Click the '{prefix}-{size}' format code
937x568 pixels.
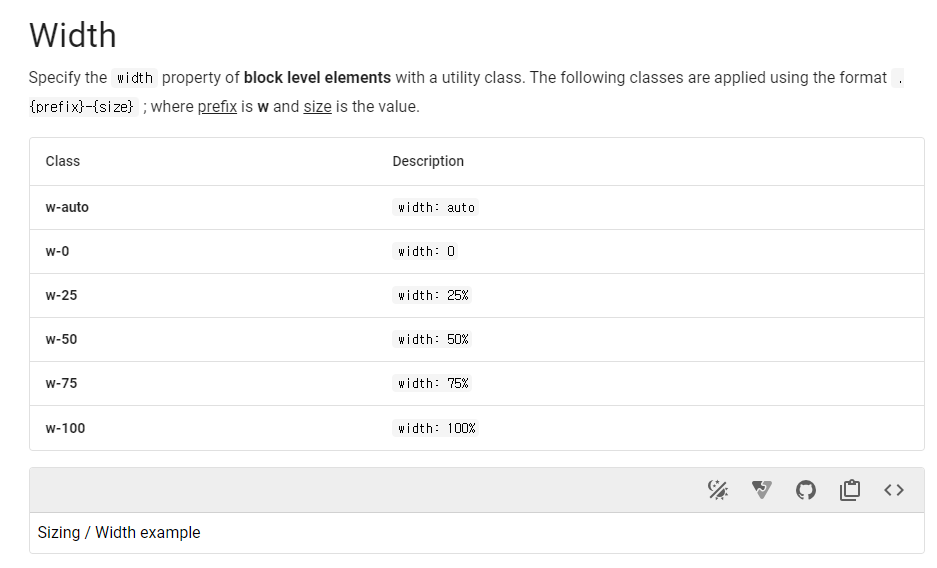point(83,106)
